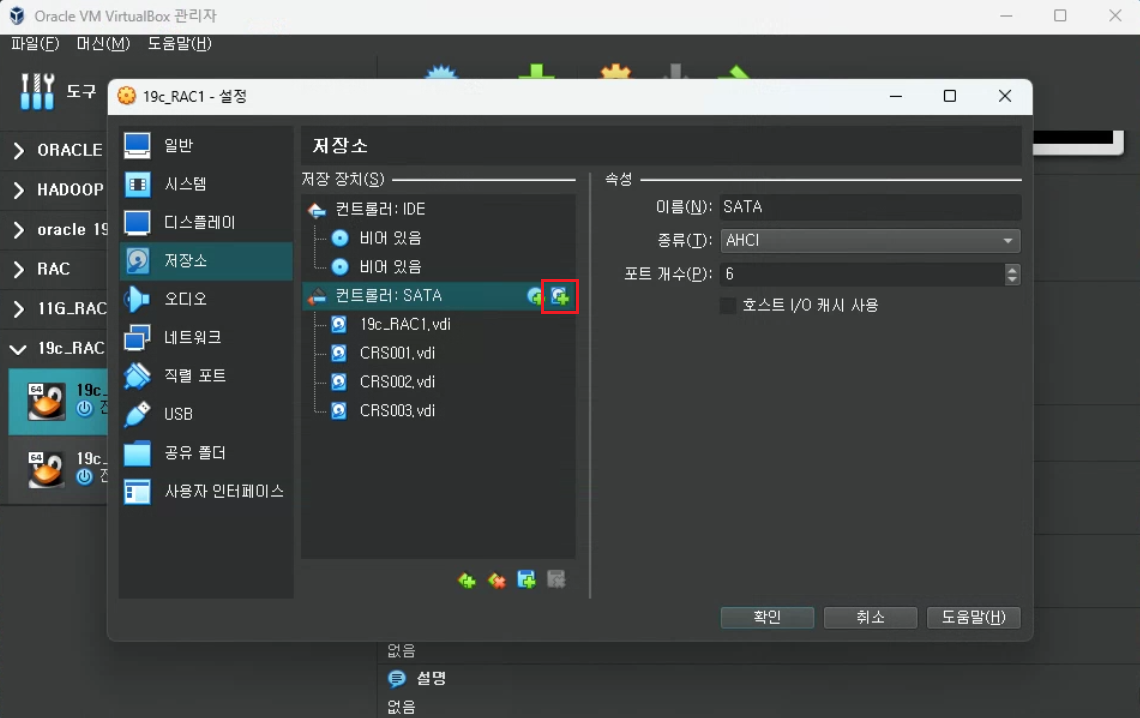
Task: Select the CRS001.vdi disk
Action: click(438, 353)
